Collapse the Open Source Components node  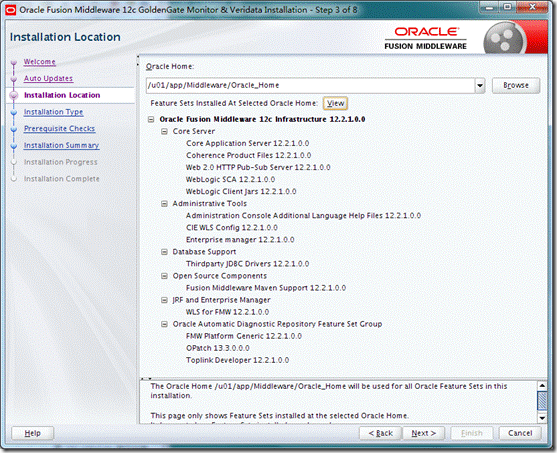(164, 276)
